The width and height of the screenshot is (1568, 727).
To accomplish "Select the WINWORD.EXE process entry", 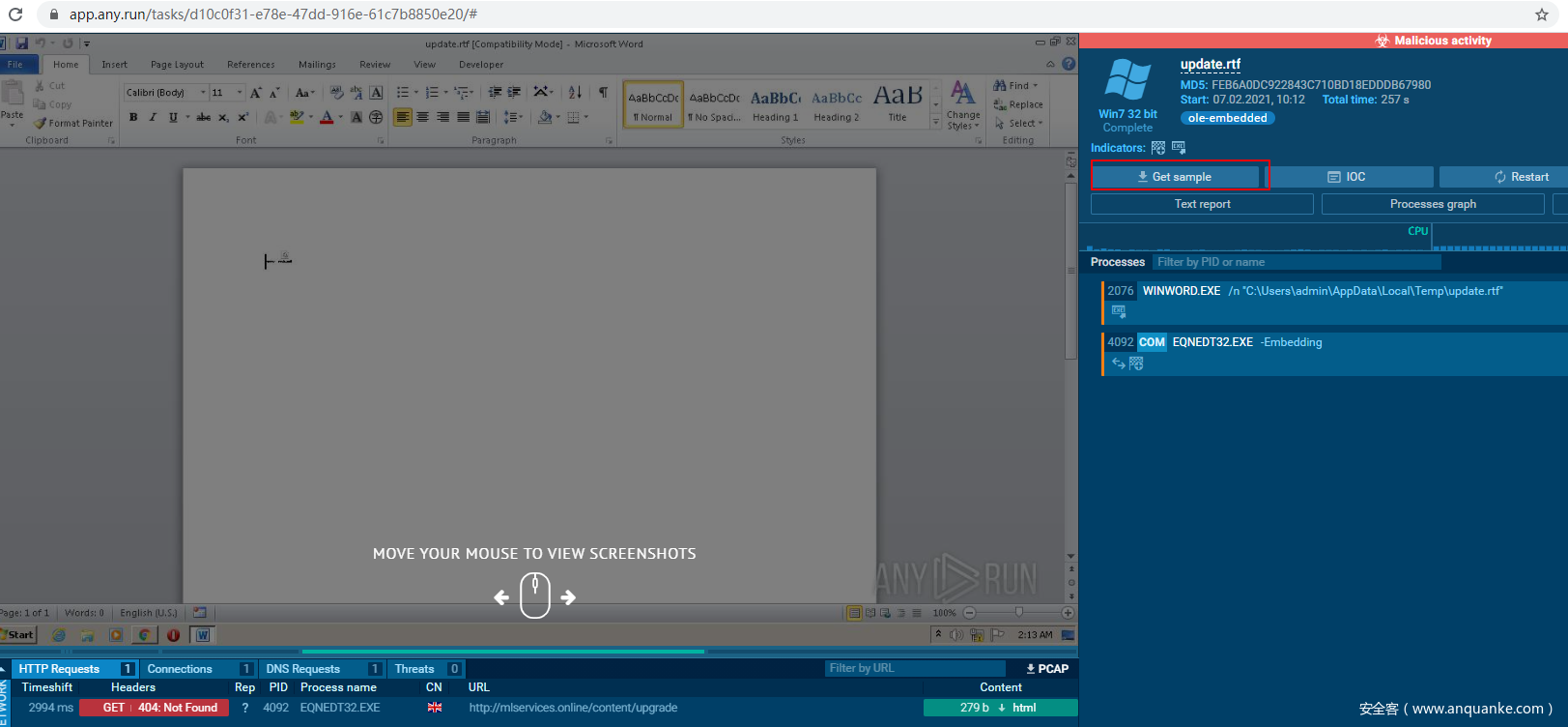I will pyautogui.click(x=1181, y=291).
